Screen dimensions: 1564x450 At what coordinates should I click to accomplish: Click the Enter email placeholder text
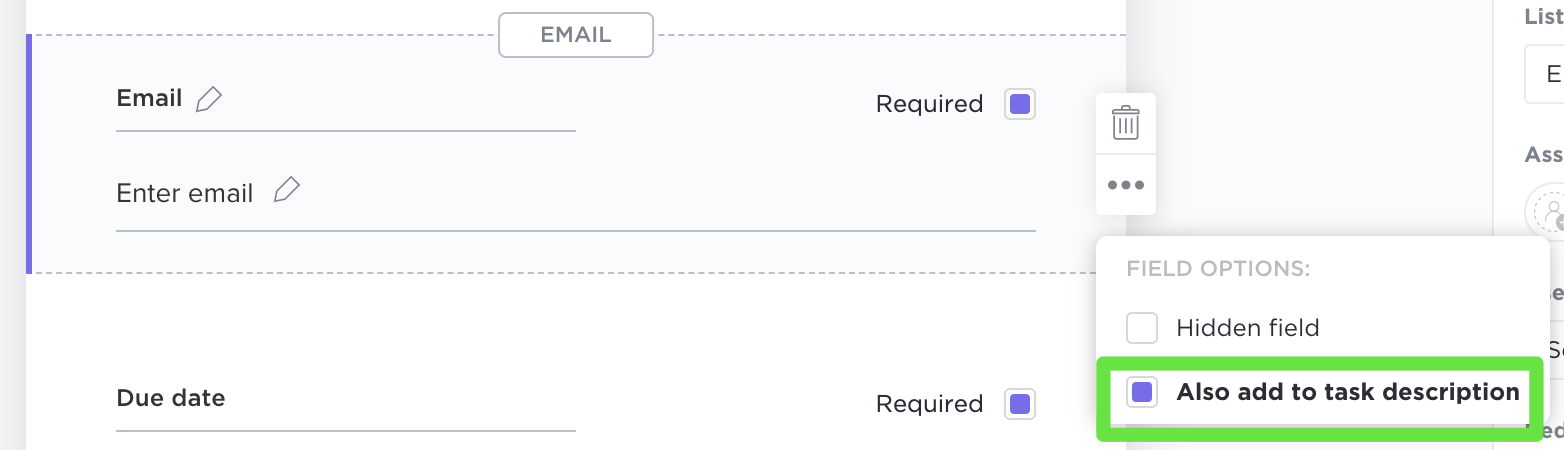coord(185,193)
